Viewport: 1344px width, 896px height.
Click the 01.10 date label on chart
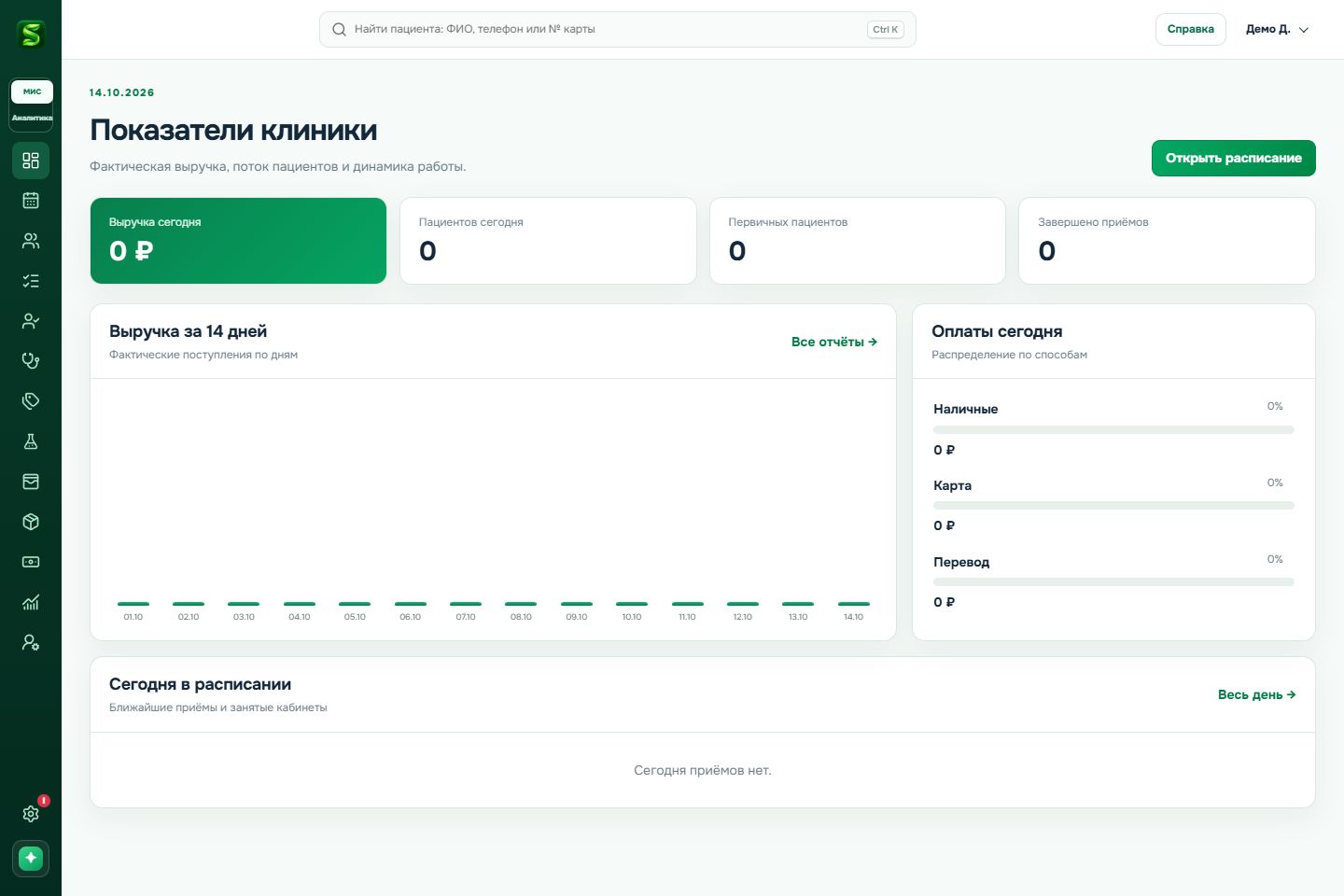[x=133, y=617]
